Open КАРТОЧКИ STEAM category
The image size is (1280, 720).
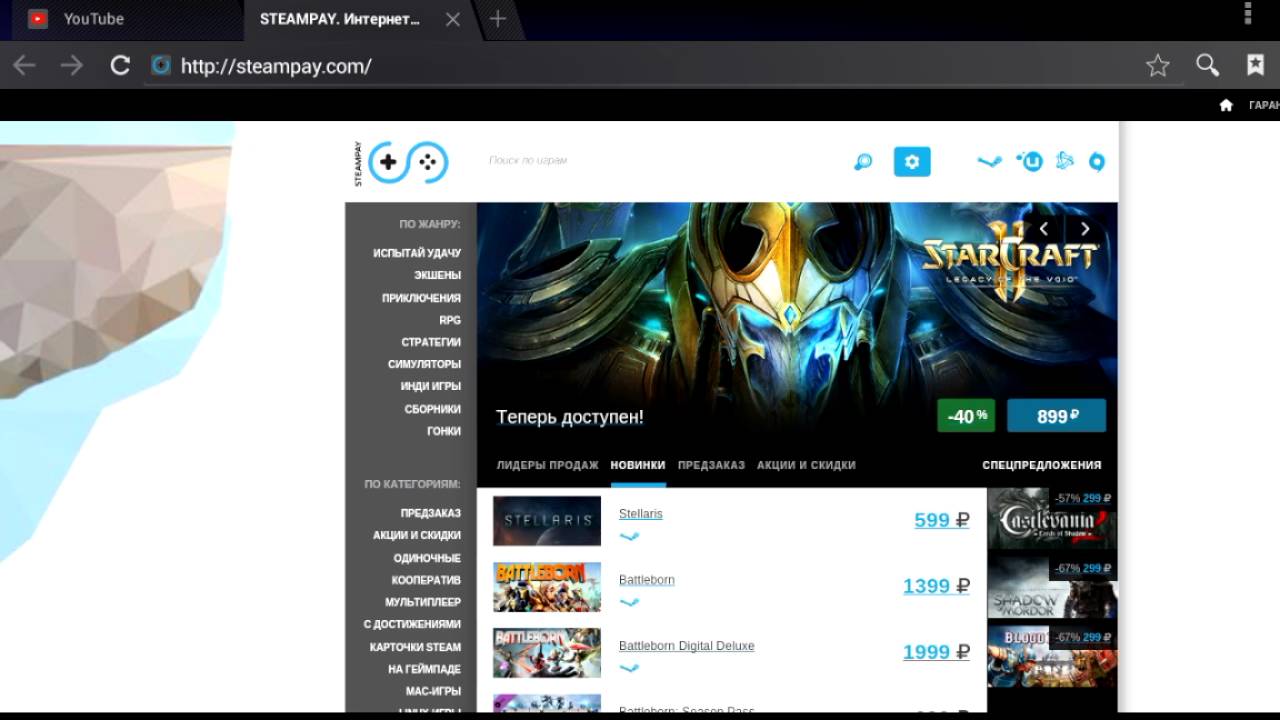coord(415,647)
